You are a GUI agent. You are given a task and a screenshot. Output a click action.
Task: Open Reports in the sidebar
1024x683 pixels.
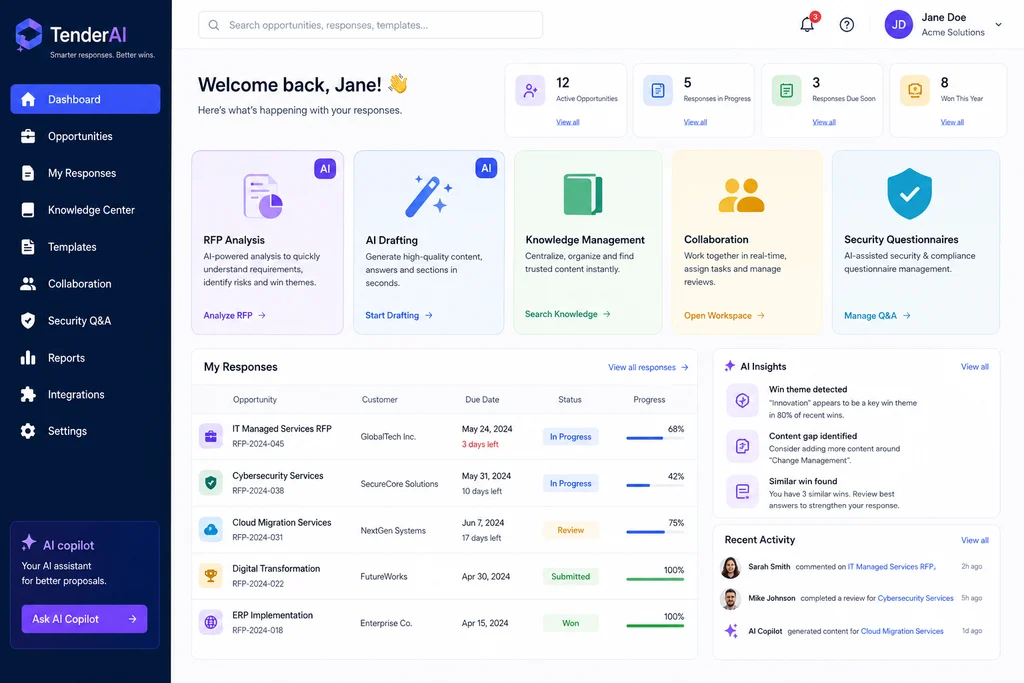point(85,358)
